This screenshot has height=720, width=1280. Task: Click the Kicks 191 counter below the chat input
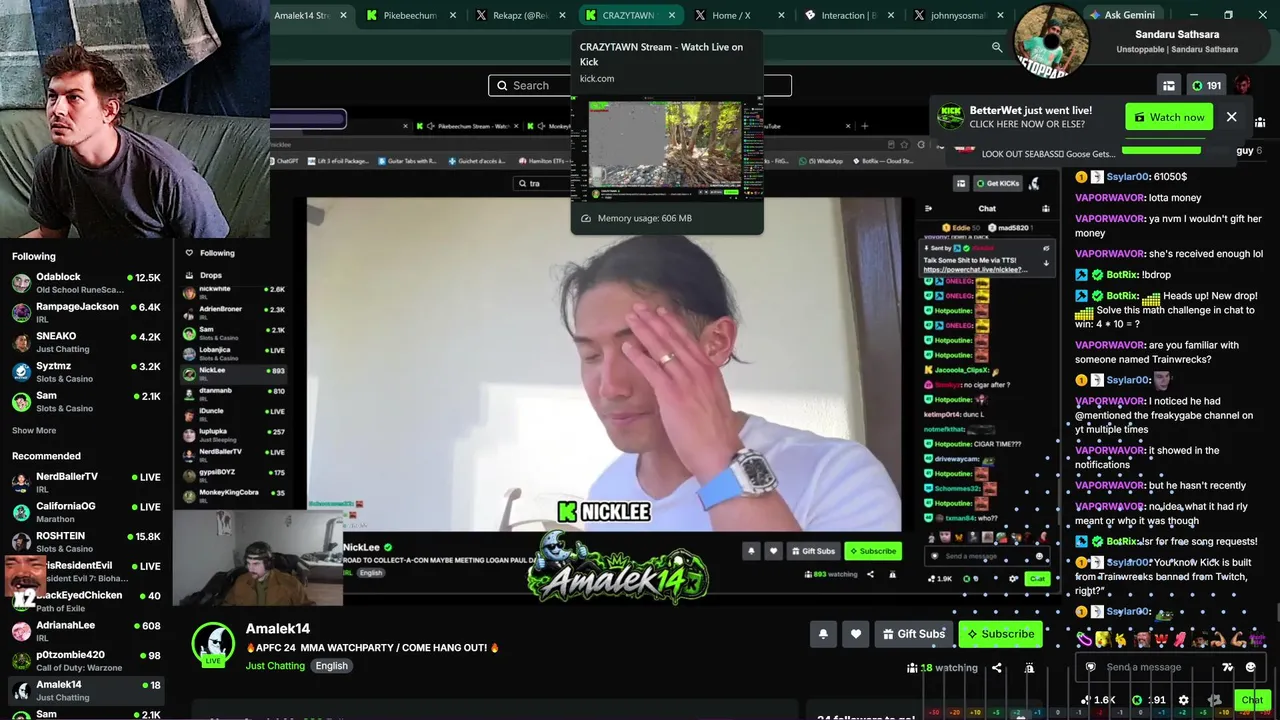1149,700
